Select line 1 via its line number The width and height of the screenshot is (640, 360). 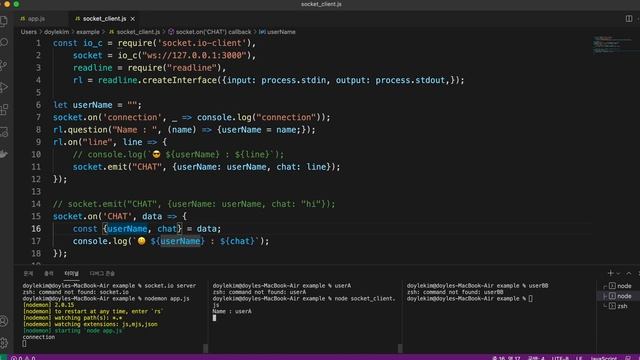38,43
